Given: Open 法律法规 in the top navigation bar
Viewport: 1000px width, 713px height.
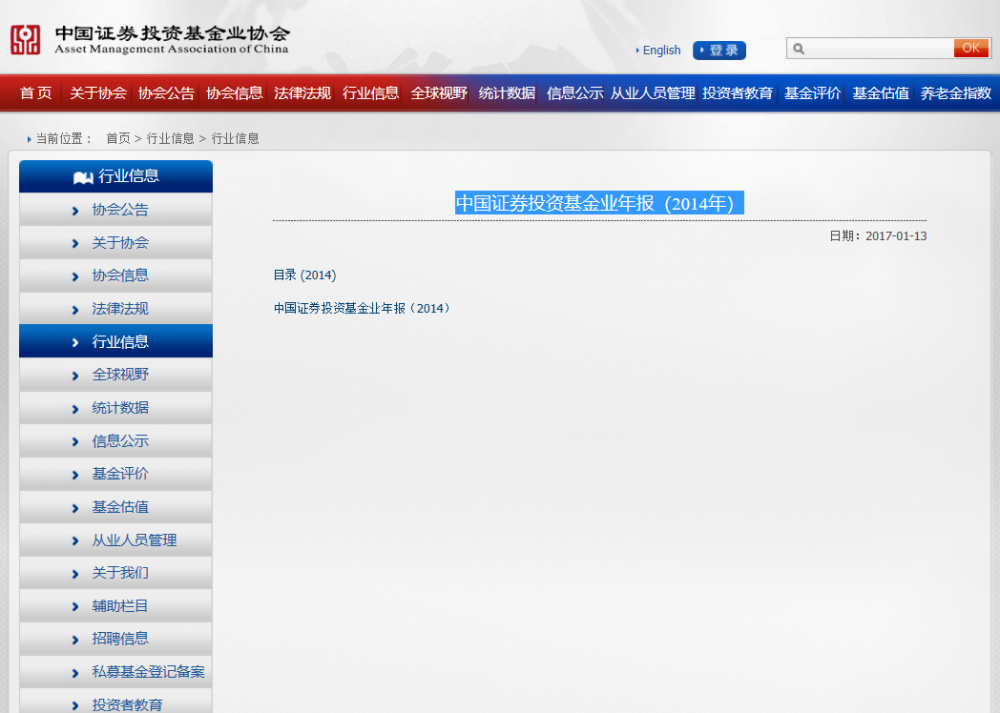Looking at the screenshot, I should pos(303,93).
